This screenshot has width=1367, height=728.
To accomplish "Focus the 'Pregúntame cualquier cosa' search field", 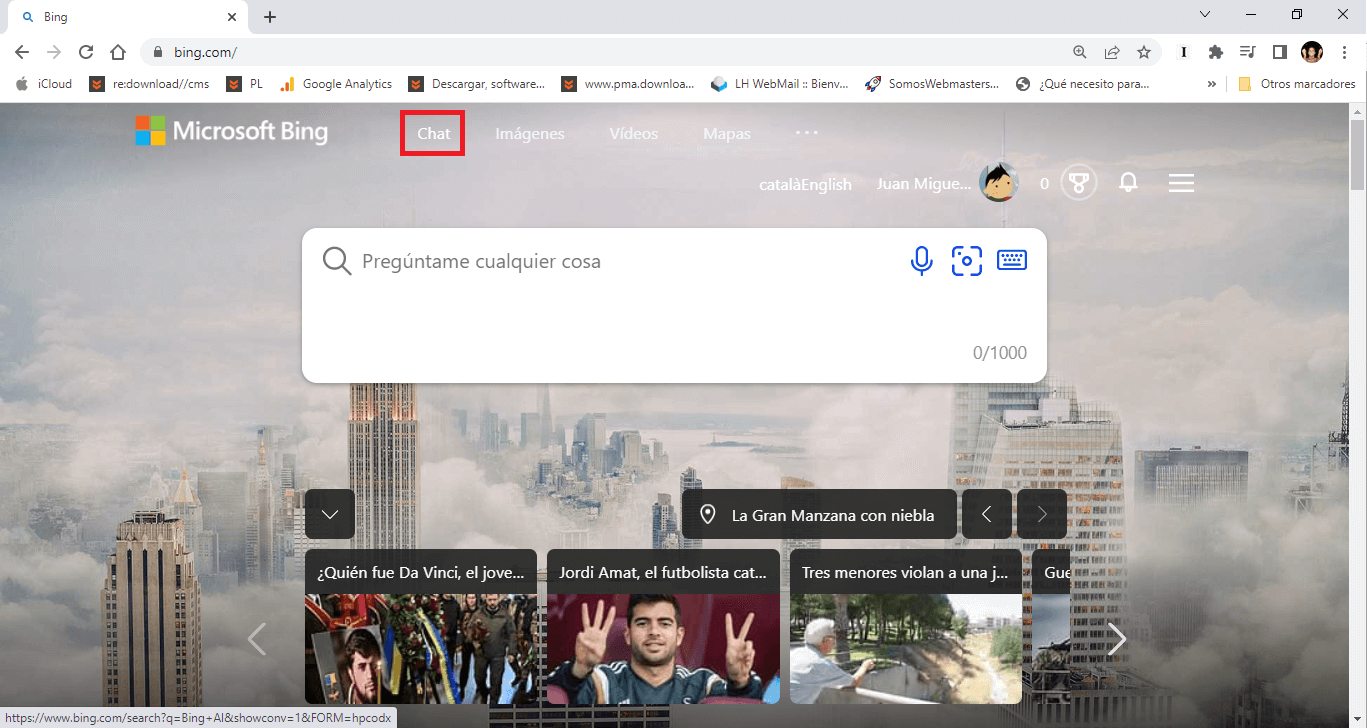I will coord(628,261).
